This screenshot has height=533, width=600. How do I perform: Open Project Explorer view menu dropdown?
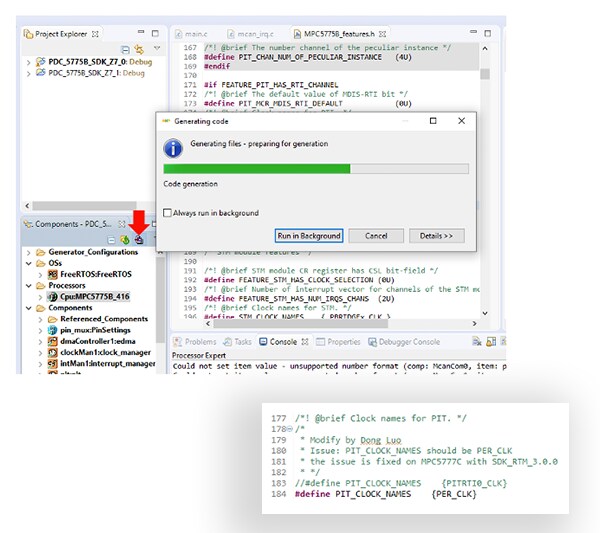tap(156, 48)
